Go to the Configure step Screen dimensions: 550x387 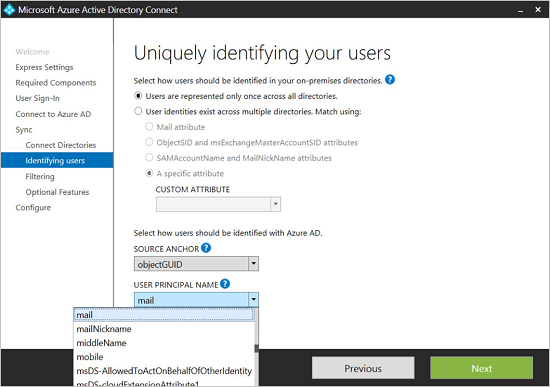pyautogui.click(x=33, y=207)
